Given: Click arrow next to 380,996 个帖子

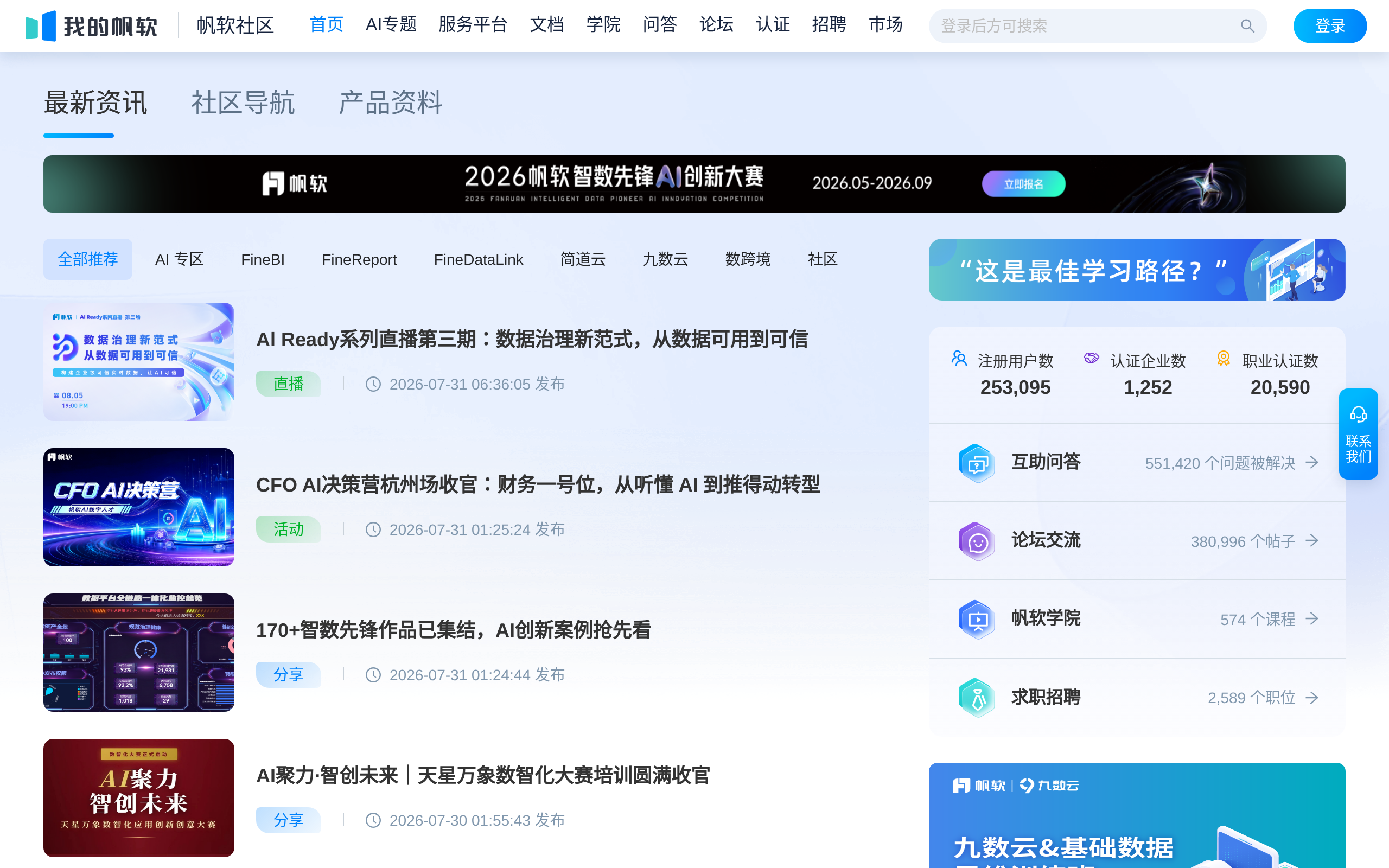Looking at the screenshot, I should pyautogui.click(x=1312, y=541).
